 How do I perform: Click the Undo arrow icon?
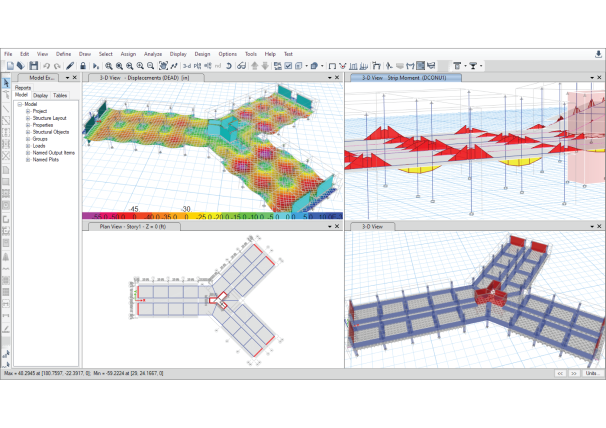(46, 66)
